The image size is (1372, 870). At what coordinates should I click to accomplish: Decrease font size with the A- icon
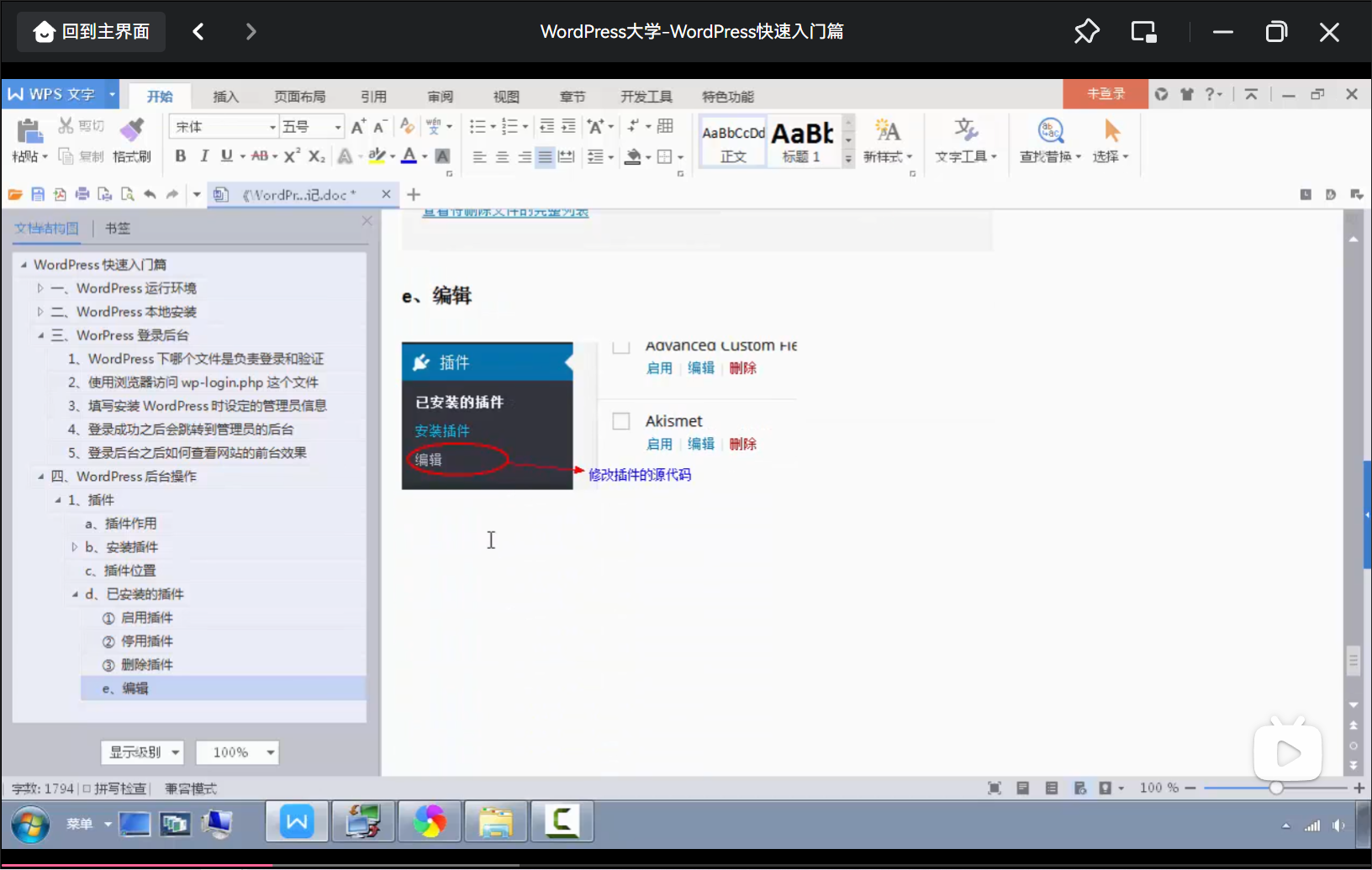pyautogui.click(x=380, y=127)
